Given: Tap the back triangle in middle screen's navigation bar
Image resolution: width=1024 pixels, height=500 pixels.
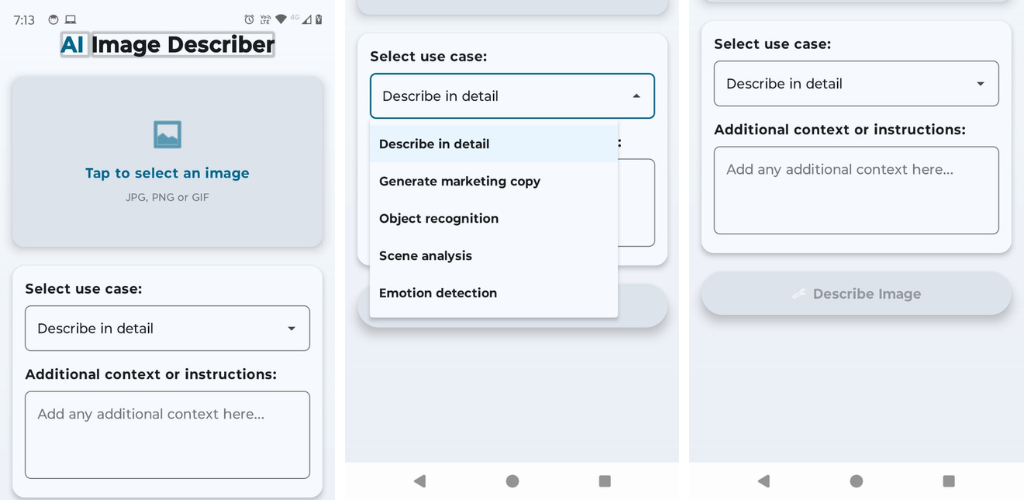Looking at the screenshot, I should pyautogui.click(x=420, y=481).
